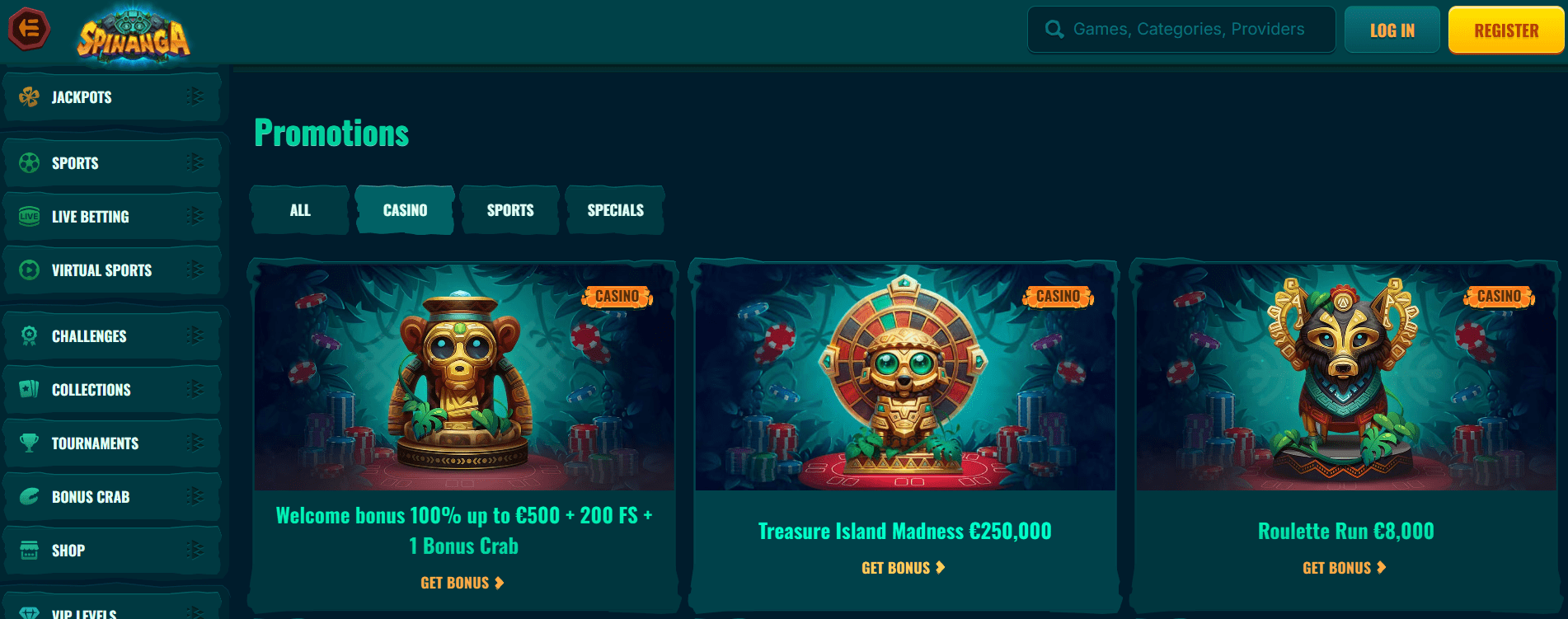Select the Sports promotions tab
Viewport: 1568px width, 619px height.
pos(510,210)
